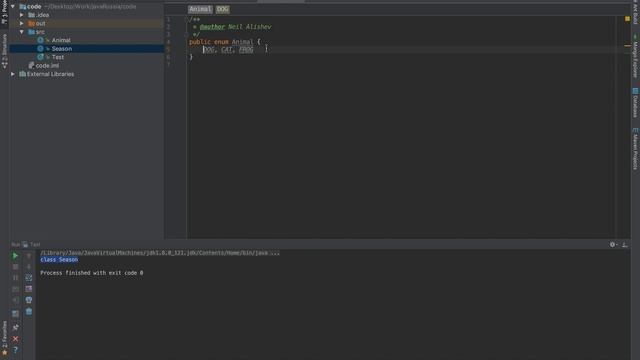Rerun Test with the green play icon
Screen dimensions: 640x360
pyautogui.click(x=15, y=256)
